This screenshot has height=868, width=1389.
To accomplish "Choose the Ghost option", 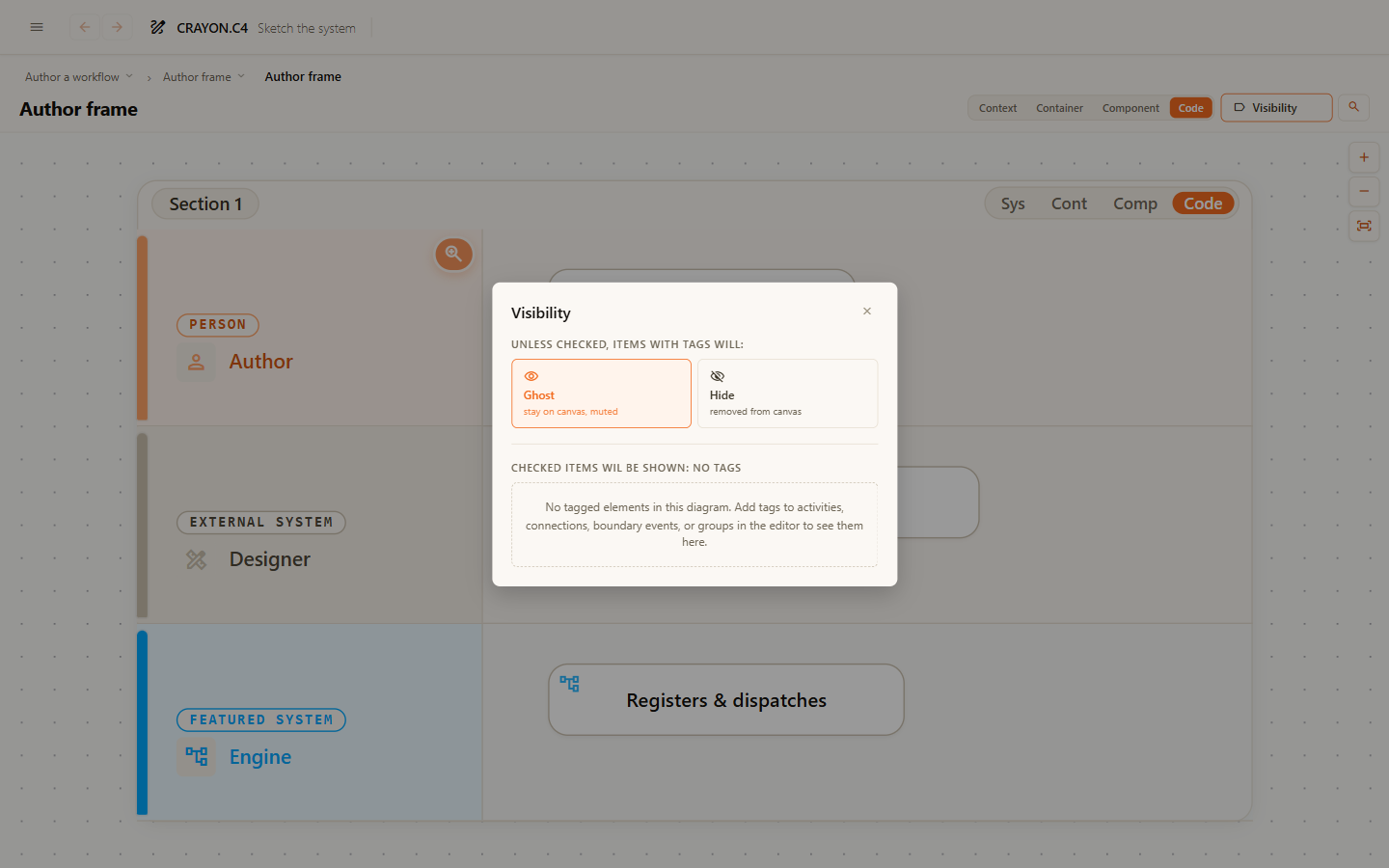I will (x=601, y=393).
